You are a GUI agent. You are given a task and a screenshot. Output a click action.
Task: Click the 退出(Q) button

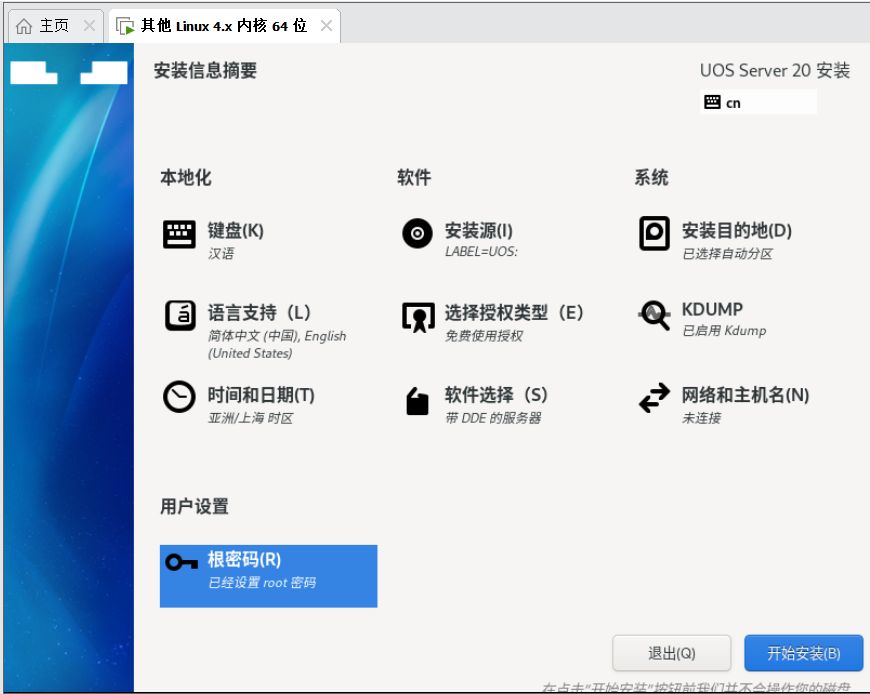tap(671, 653)
